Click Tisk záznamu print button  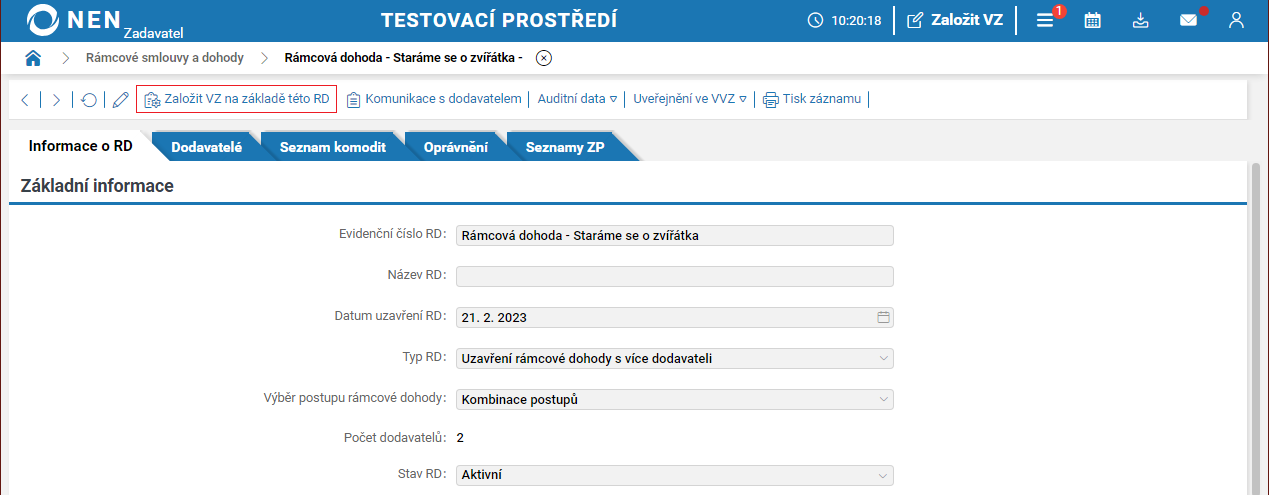813,99
